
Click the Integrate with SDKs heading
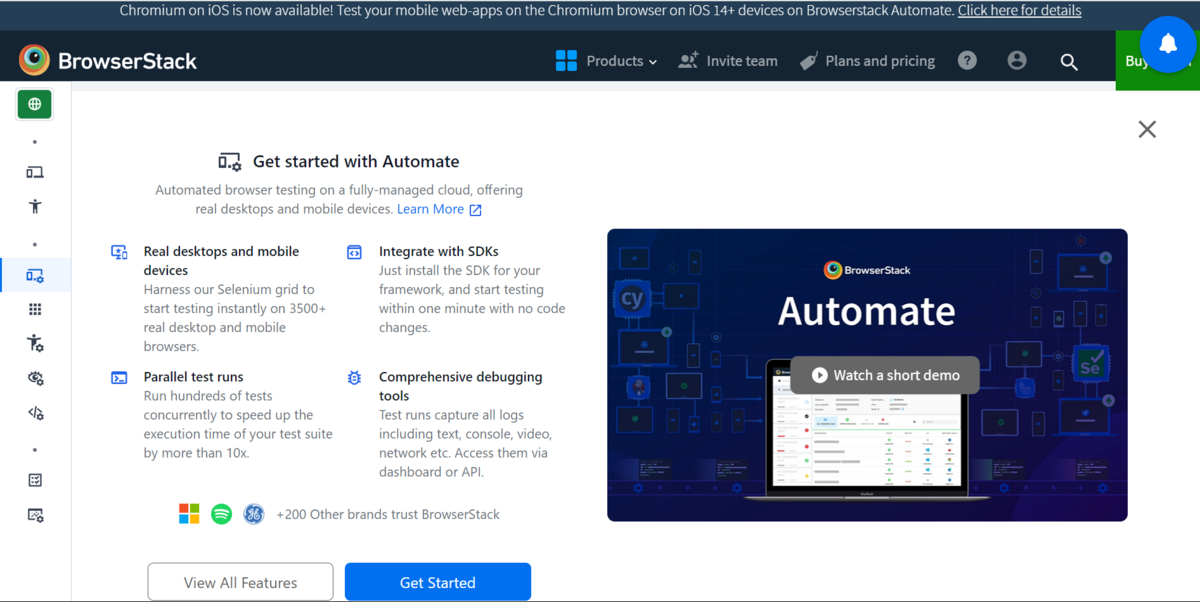[x=438, y=251]
